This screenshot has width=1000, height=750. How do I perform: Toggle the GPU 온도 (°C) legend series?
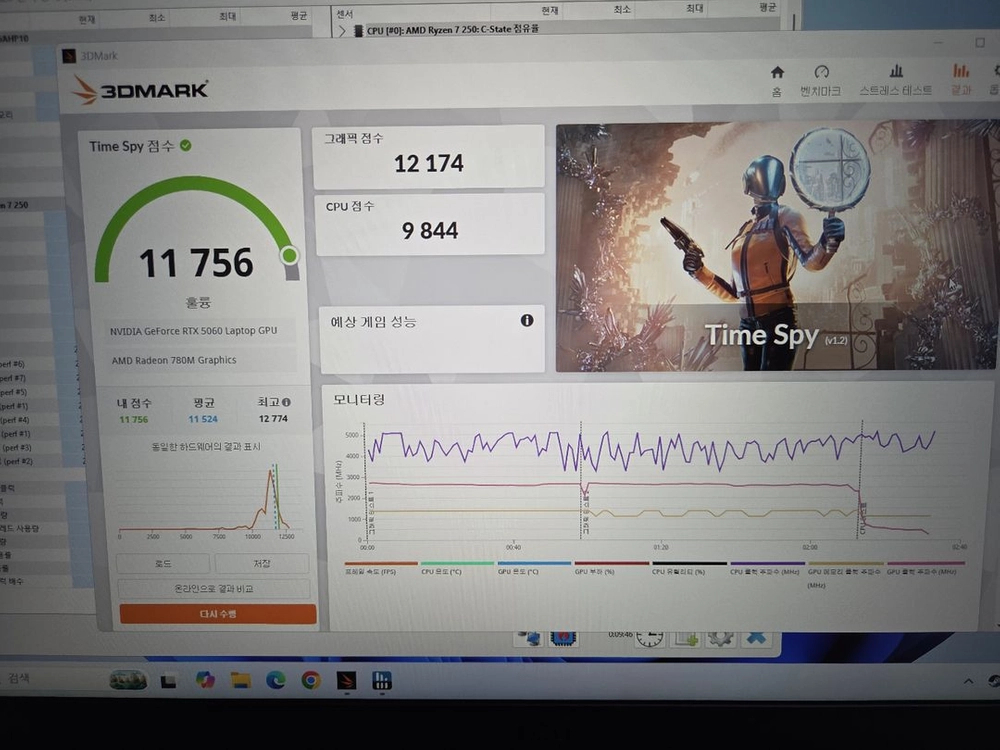point(534,568)
